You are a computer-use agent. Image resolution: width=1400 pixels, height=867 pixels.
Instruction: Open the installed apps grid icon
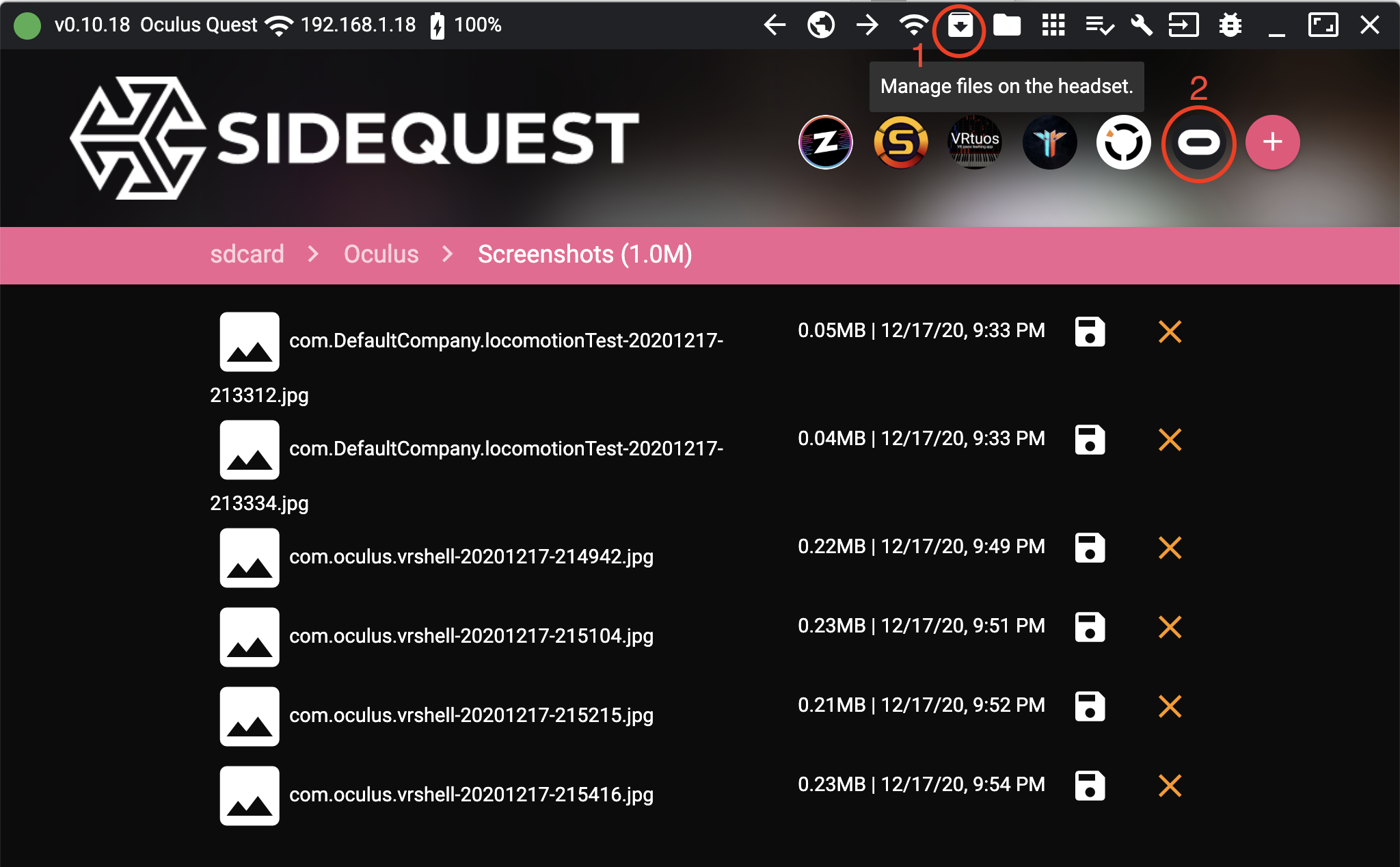pos(1053,25)
